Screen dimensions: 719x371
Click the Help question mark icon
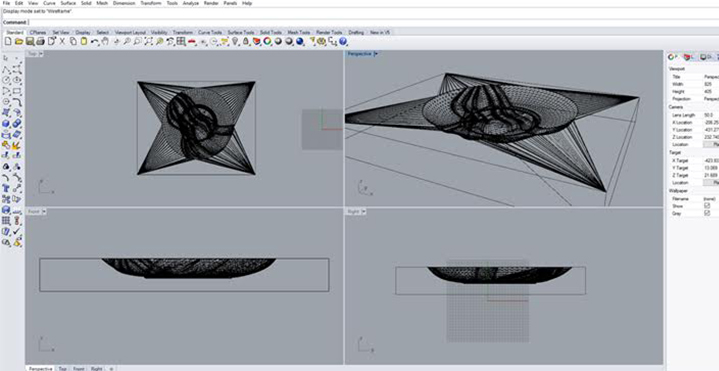tap(343, 41)
